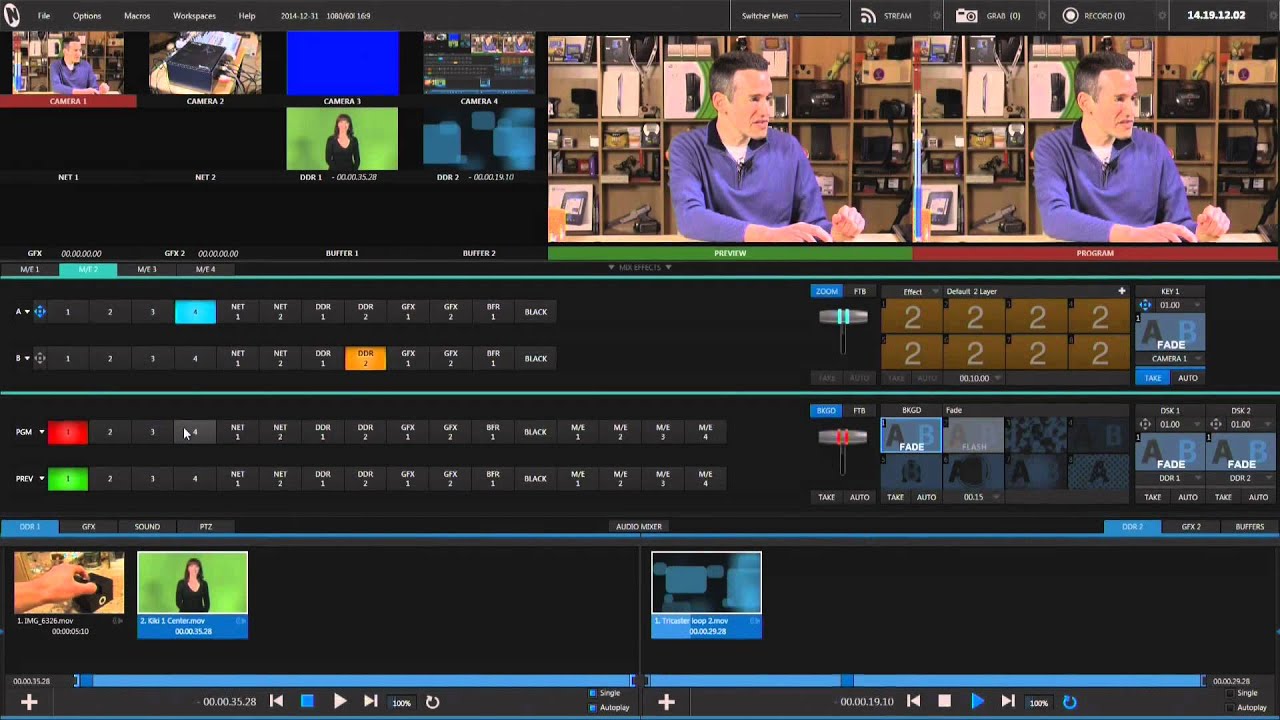The width and height of the screenshot is (1280, 720).
Task: Stop DDR 2 playback
Action: pyautogui.click(x=944, y=702)
